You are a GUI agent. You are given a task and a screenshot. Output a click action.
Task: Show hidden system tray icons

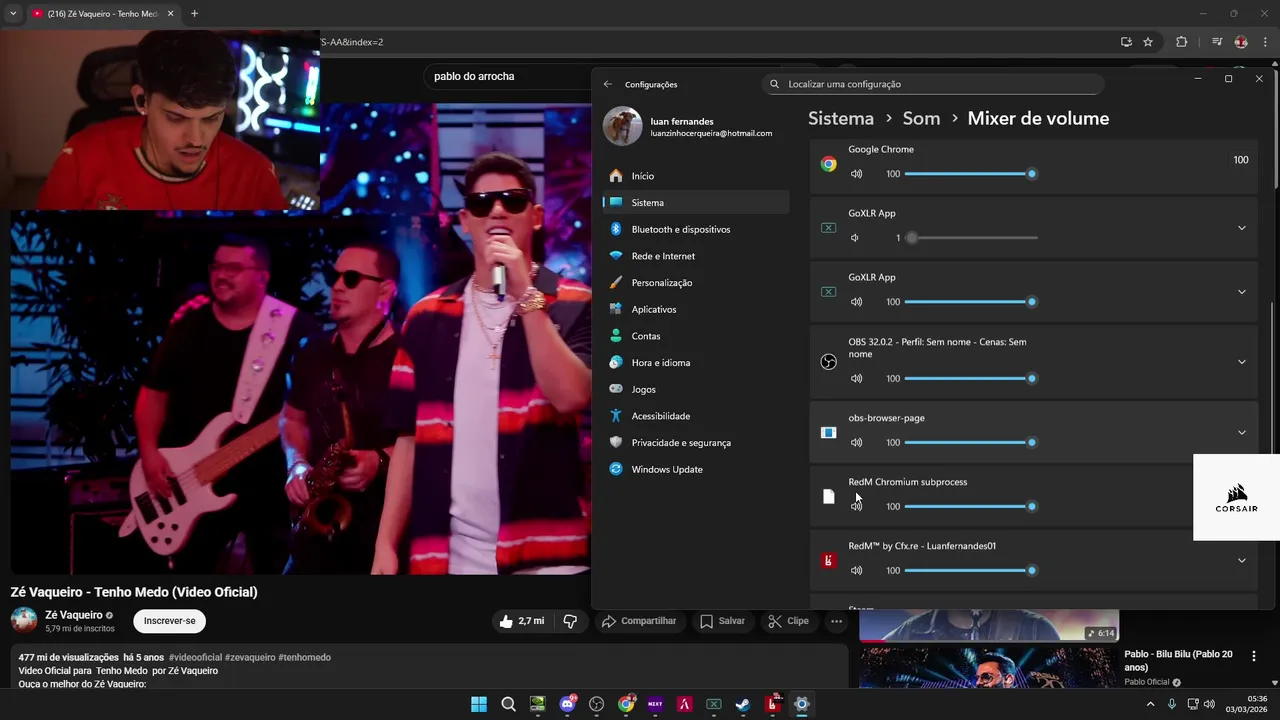[1149, 704]
